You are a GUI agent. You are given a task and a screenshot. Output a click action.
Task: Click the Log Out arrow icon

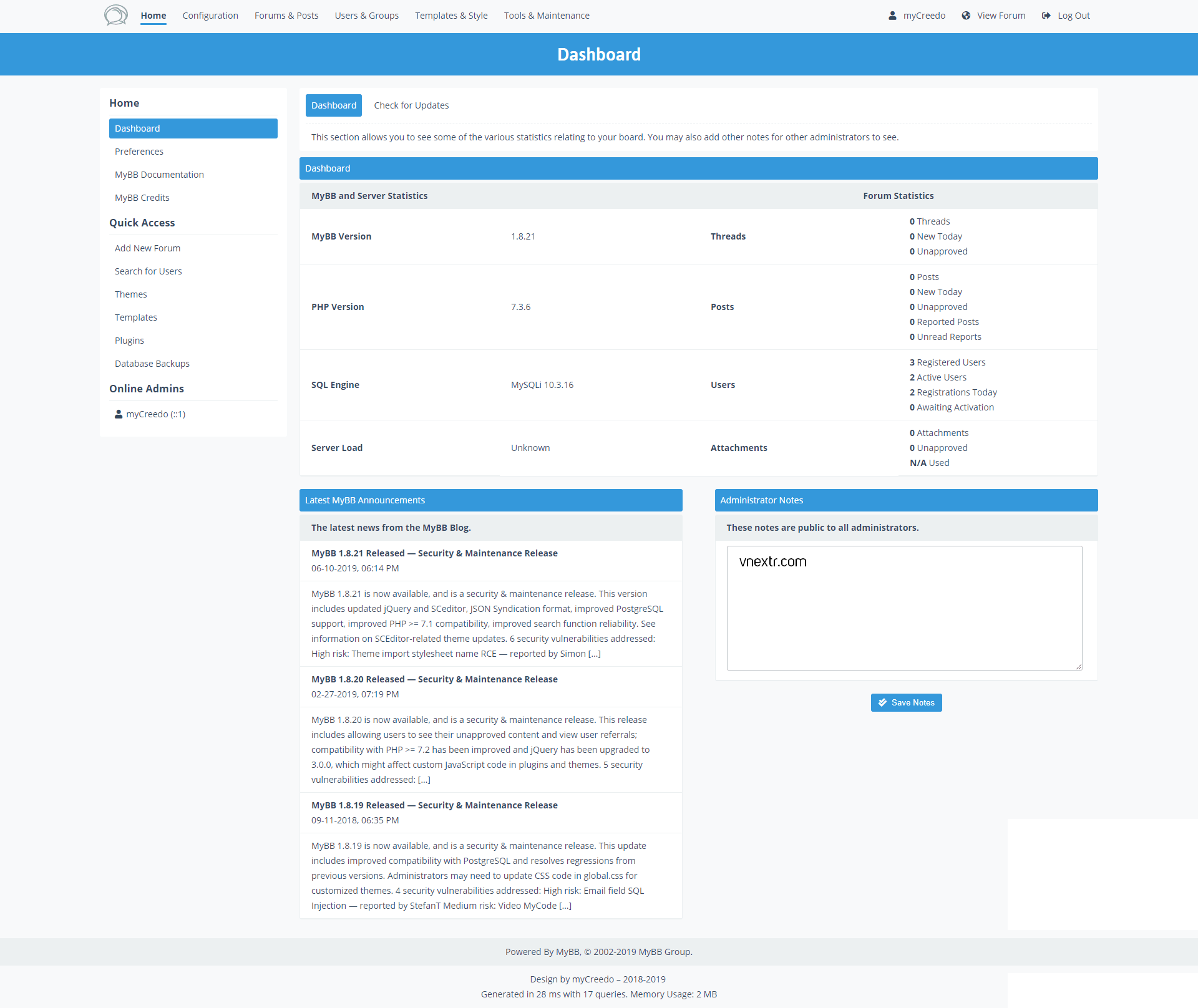pyautogui.click(x=1046, y=16)
